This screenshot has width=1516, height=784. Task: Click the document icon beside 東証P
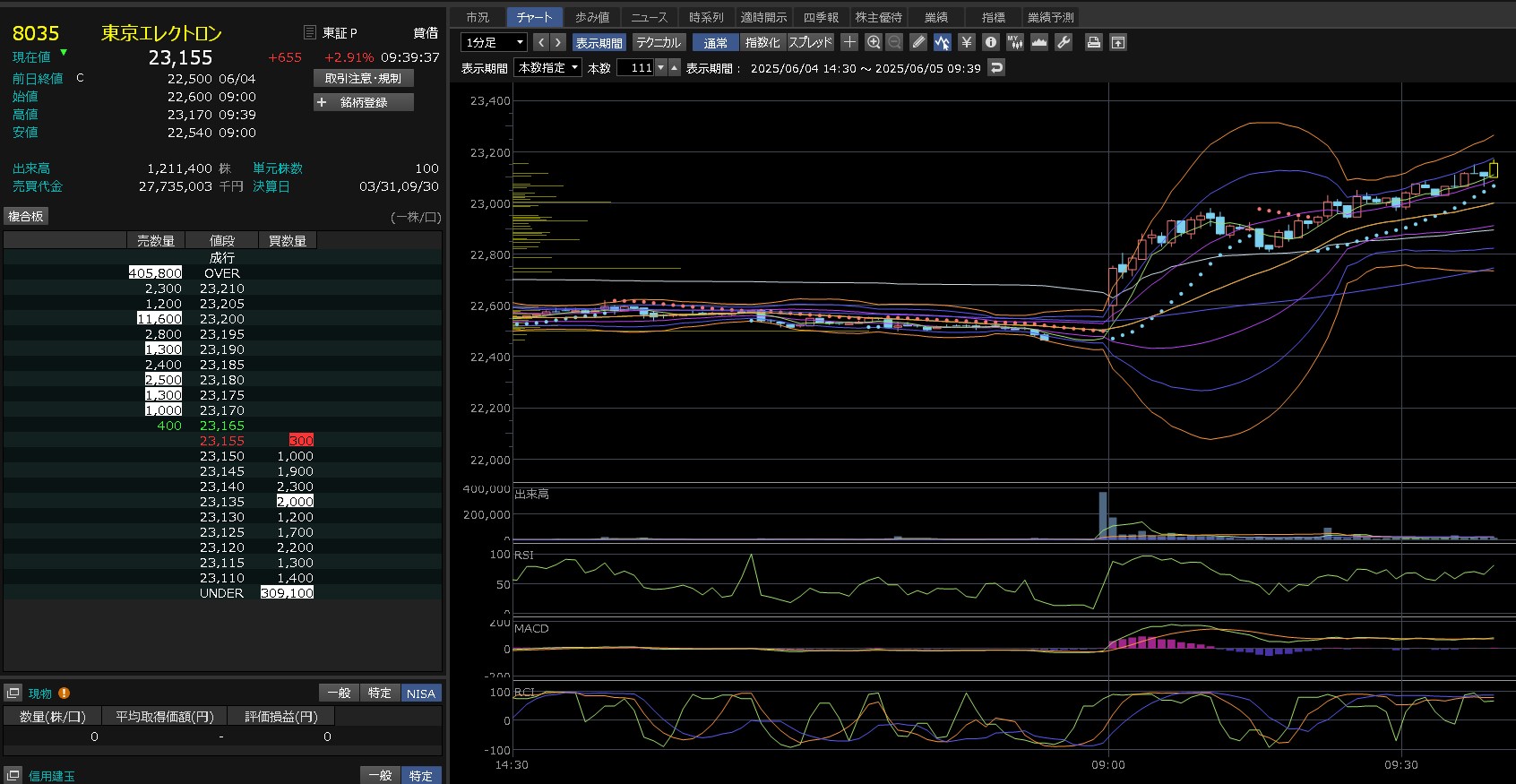[310, 32]
